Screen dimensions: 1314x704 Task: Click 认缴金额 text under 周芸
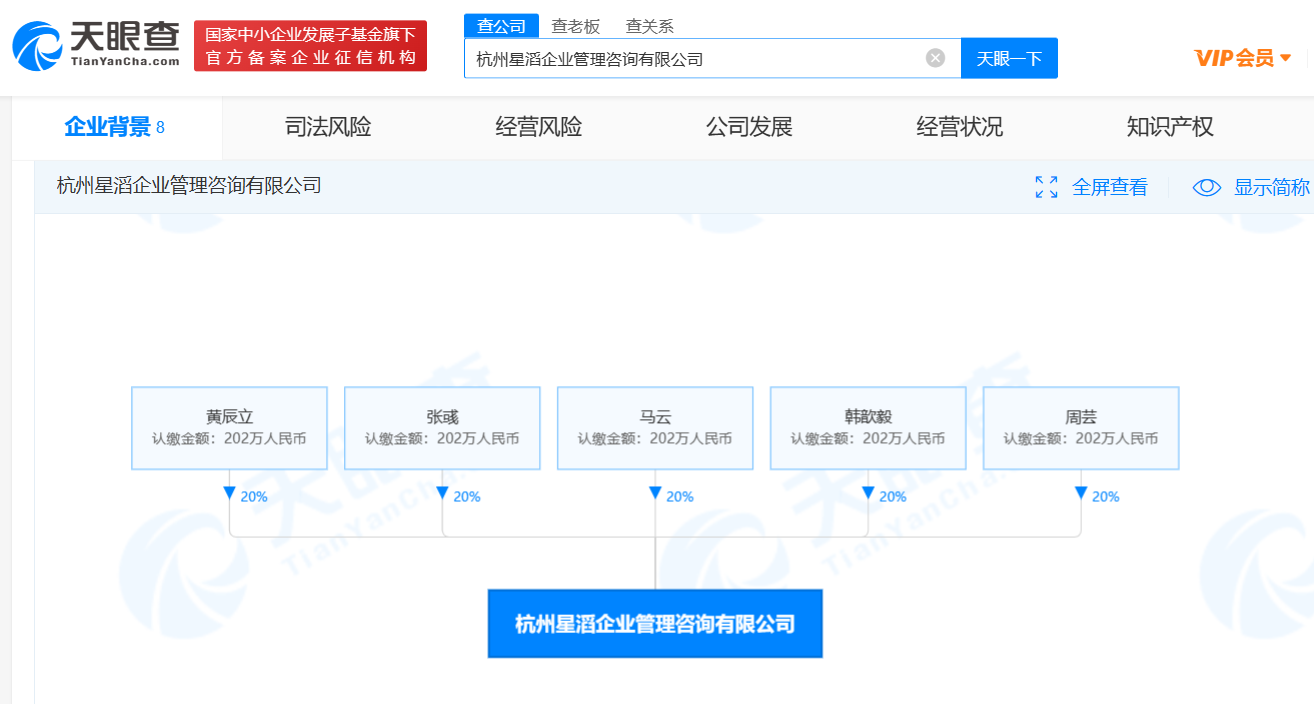click(1081, 438)
